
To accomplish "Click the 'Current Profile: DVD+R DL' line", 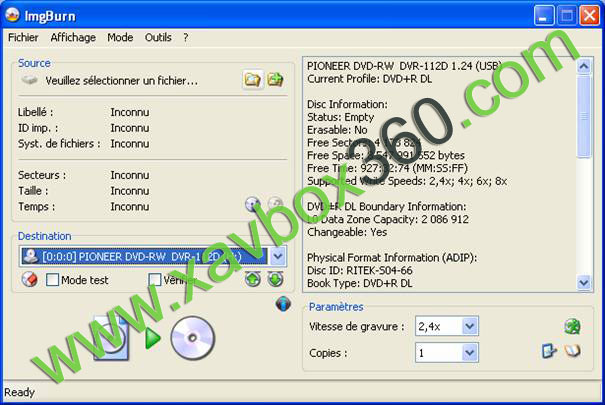I will click(369, 79).
